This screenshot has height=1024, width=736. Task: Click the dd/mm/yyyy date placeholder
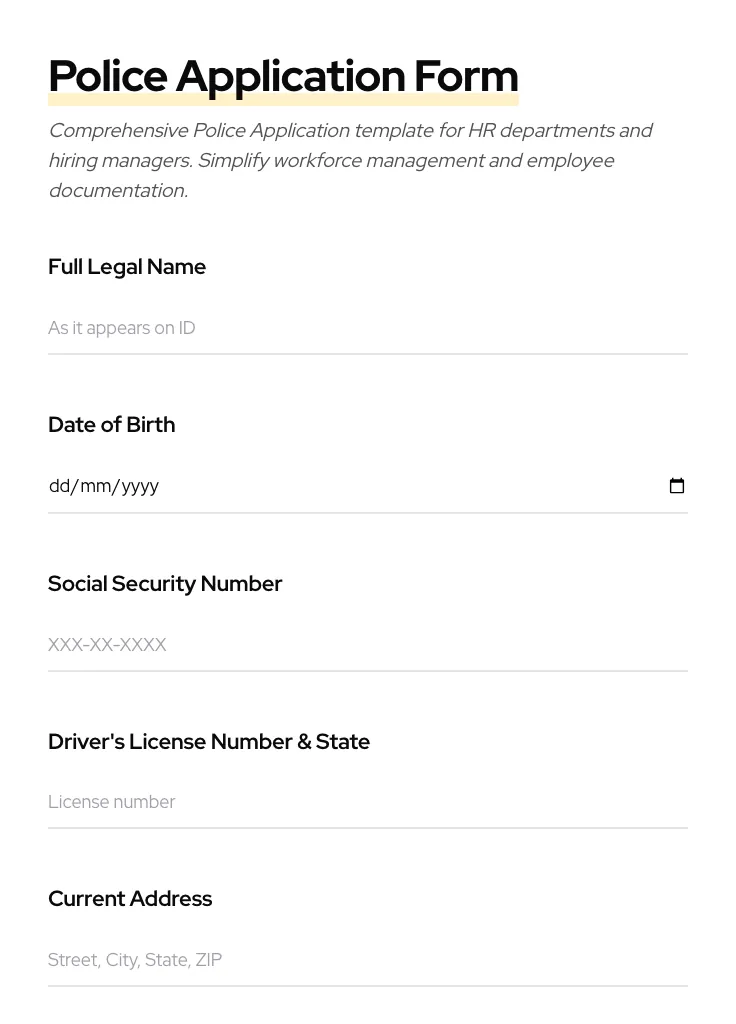click(x=104, y=486)
